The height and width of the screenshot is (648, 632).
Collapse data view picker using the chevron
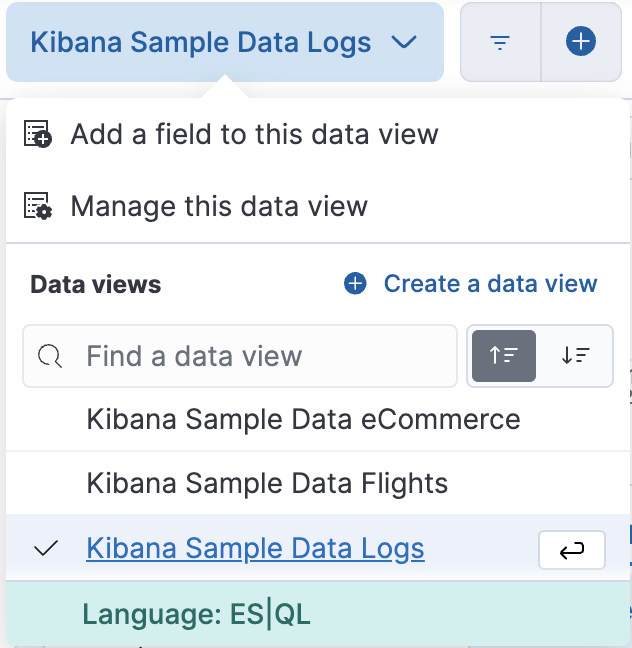pos(404,43)
